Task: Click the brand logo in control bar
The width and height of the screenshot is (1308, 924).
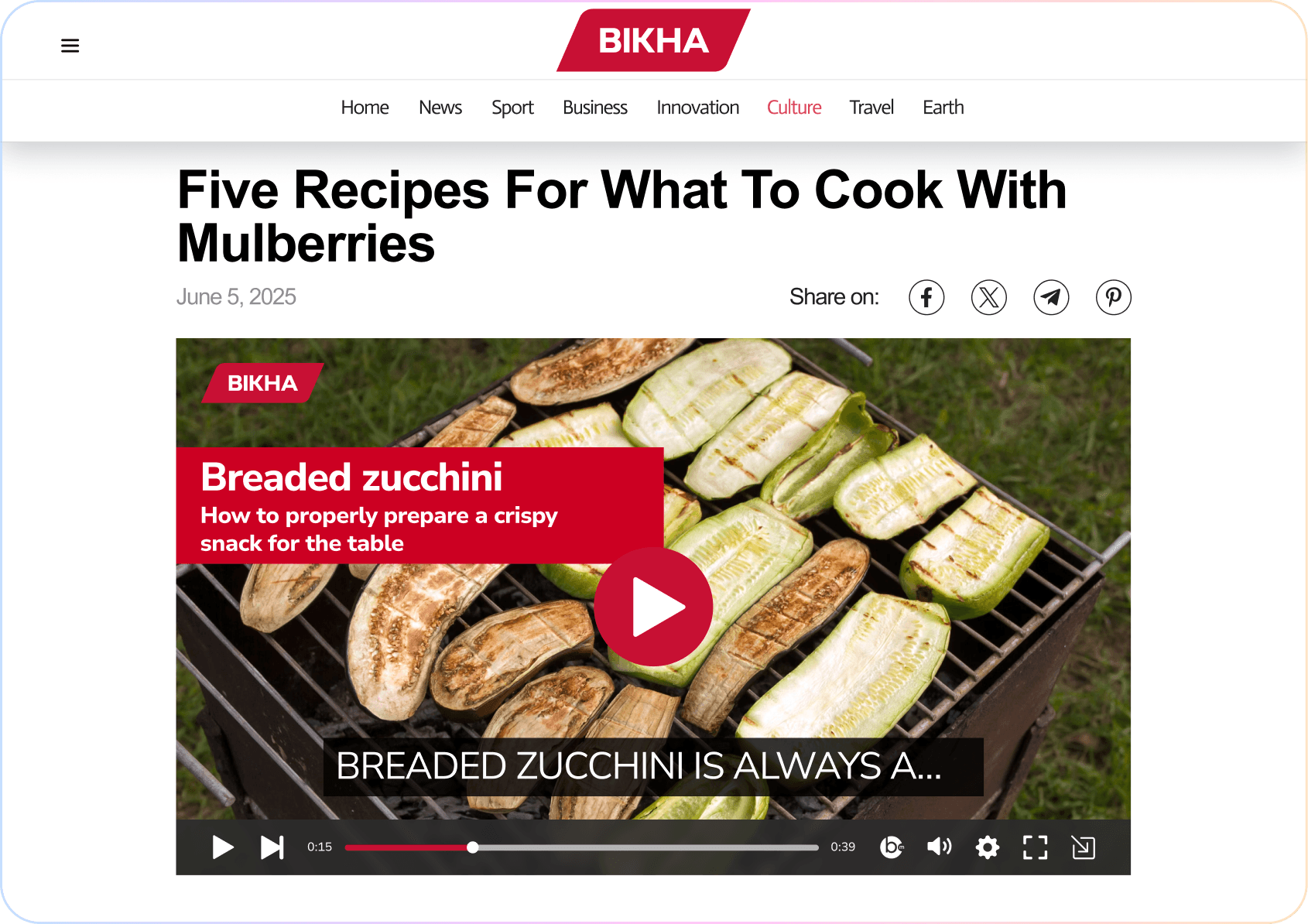Action: pos(892,847)
